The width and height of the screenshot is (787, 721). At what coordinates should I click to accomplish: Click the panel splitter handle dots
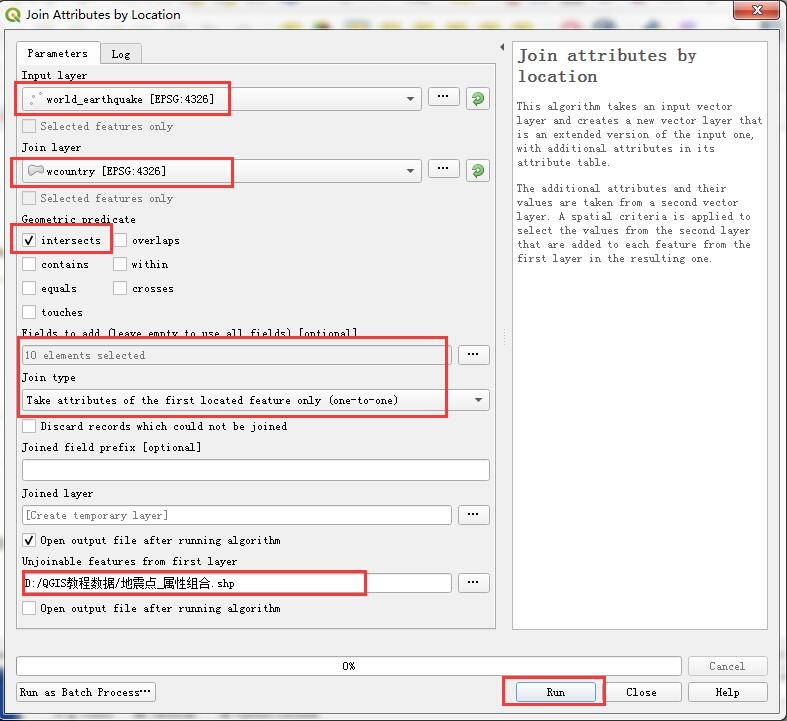click(504, 337)
